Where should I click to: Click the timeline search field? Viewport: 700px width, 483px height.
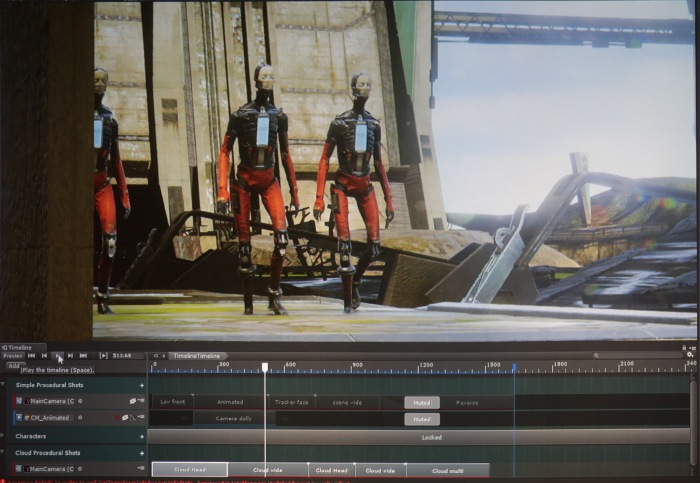tap(638, 355)
